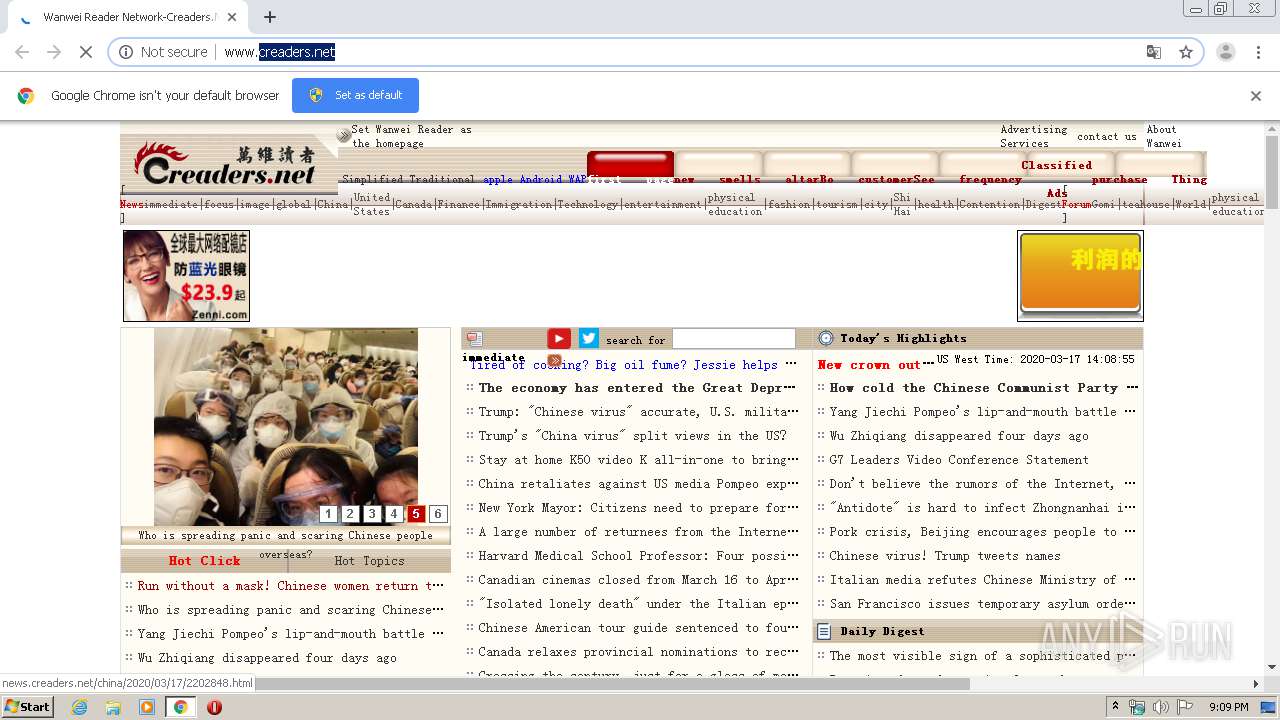This screenshot has height=720, width=1280.
Task: View site info via the Not secure icon
Action: coord(126,52)
